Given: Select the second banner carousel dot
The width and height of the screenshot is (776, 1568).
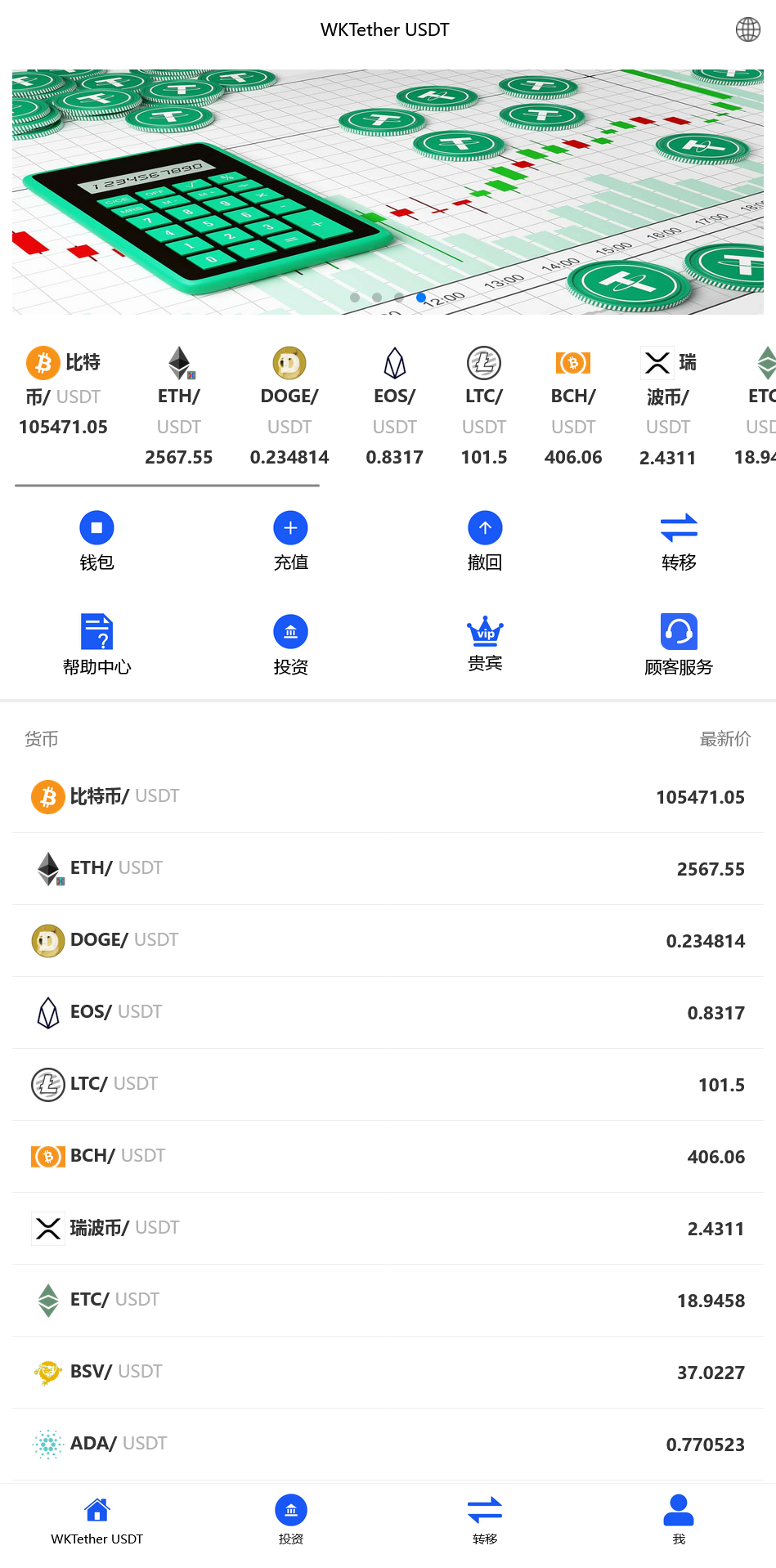Looking at the screenshot, I should pyautogui.click(x=377, y=298).
